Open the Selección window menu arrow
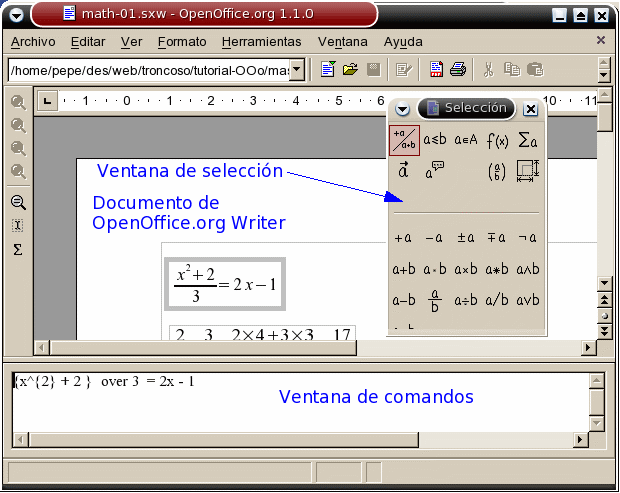 402,109
